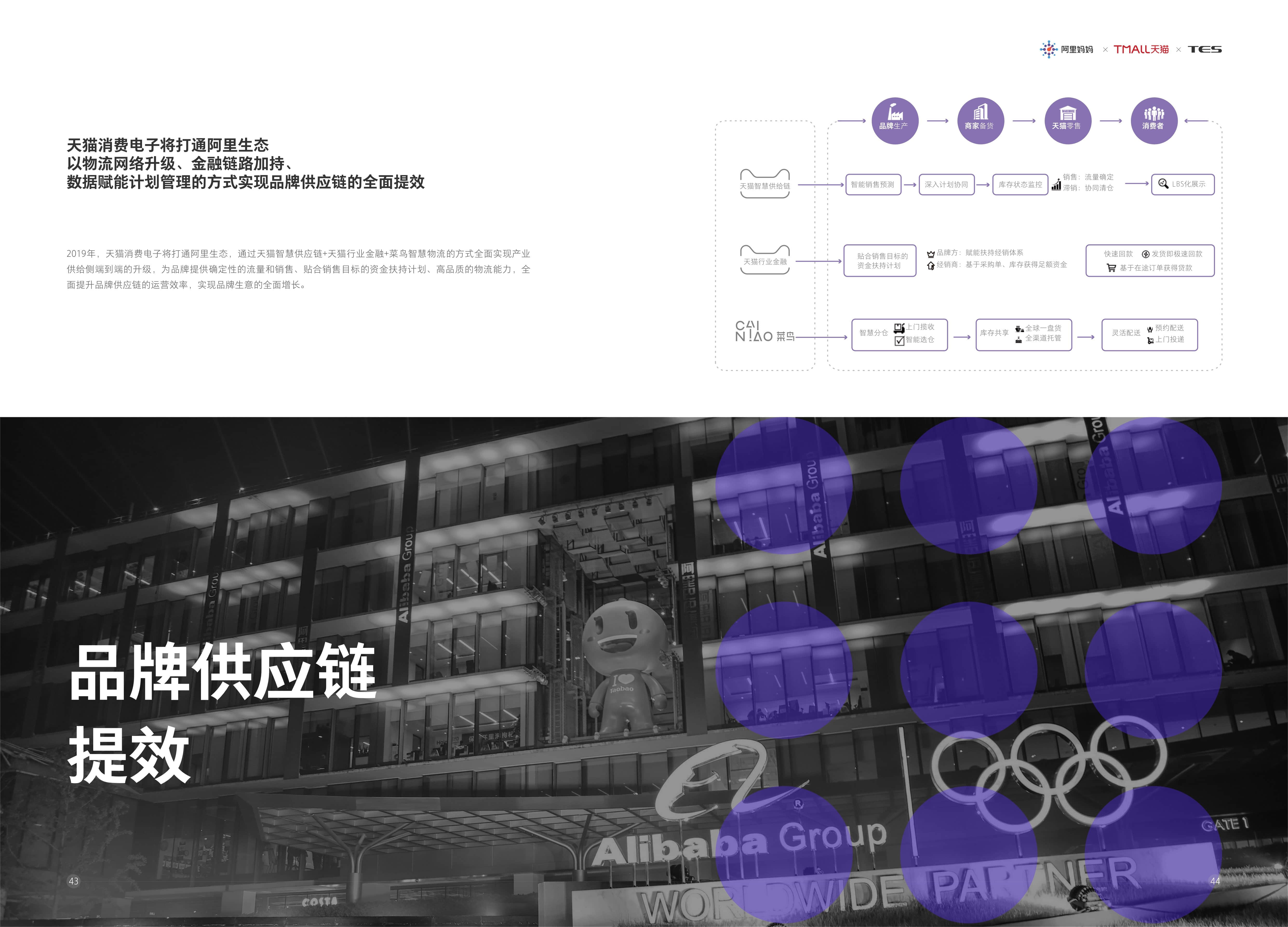Click the 库存共享 label

click(x=994, y=333)
